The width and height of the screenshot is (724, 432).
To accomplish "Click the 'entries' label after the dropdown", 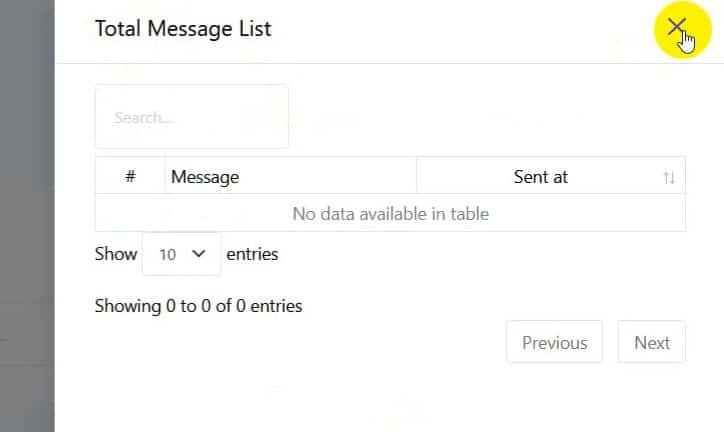I will click(x=252, y=254).
